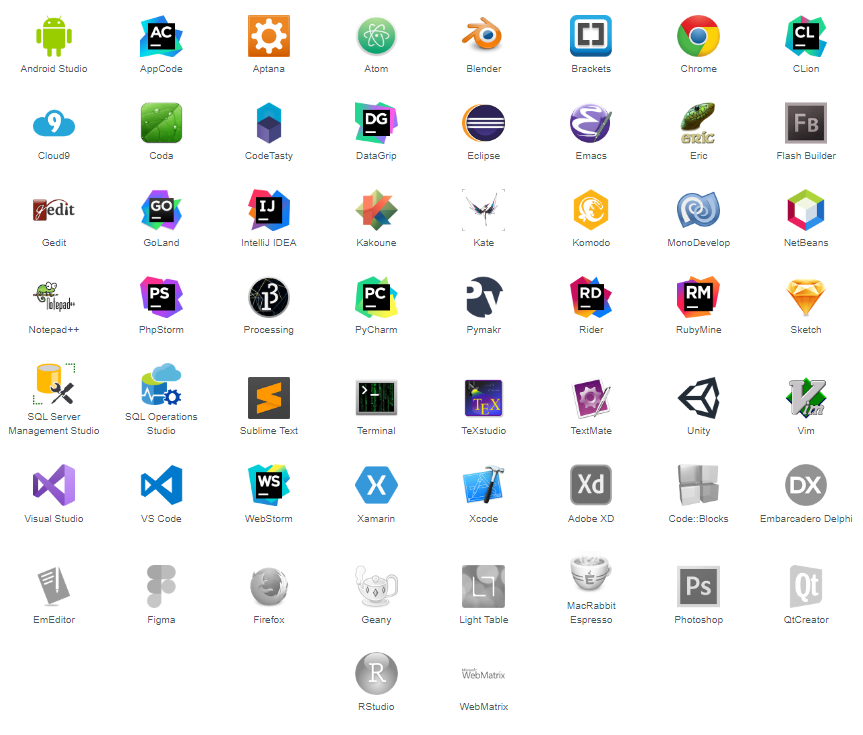863x735 pixels.
Task: Choose the Processing icon
Action: click(x=269, y=297)
